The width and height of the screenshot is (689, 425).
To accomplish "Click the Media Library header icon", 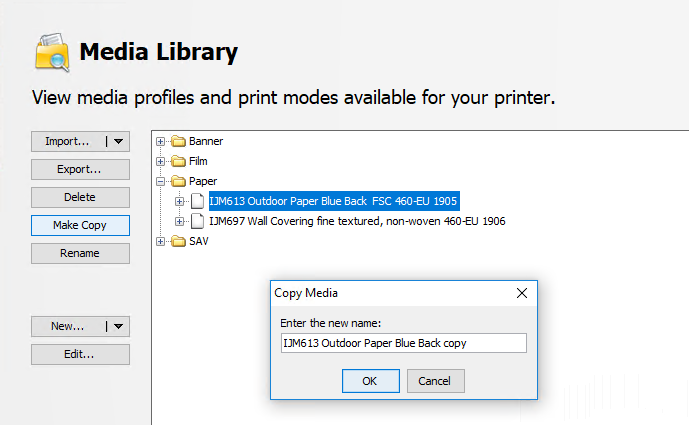I will [x=52, y=51].
